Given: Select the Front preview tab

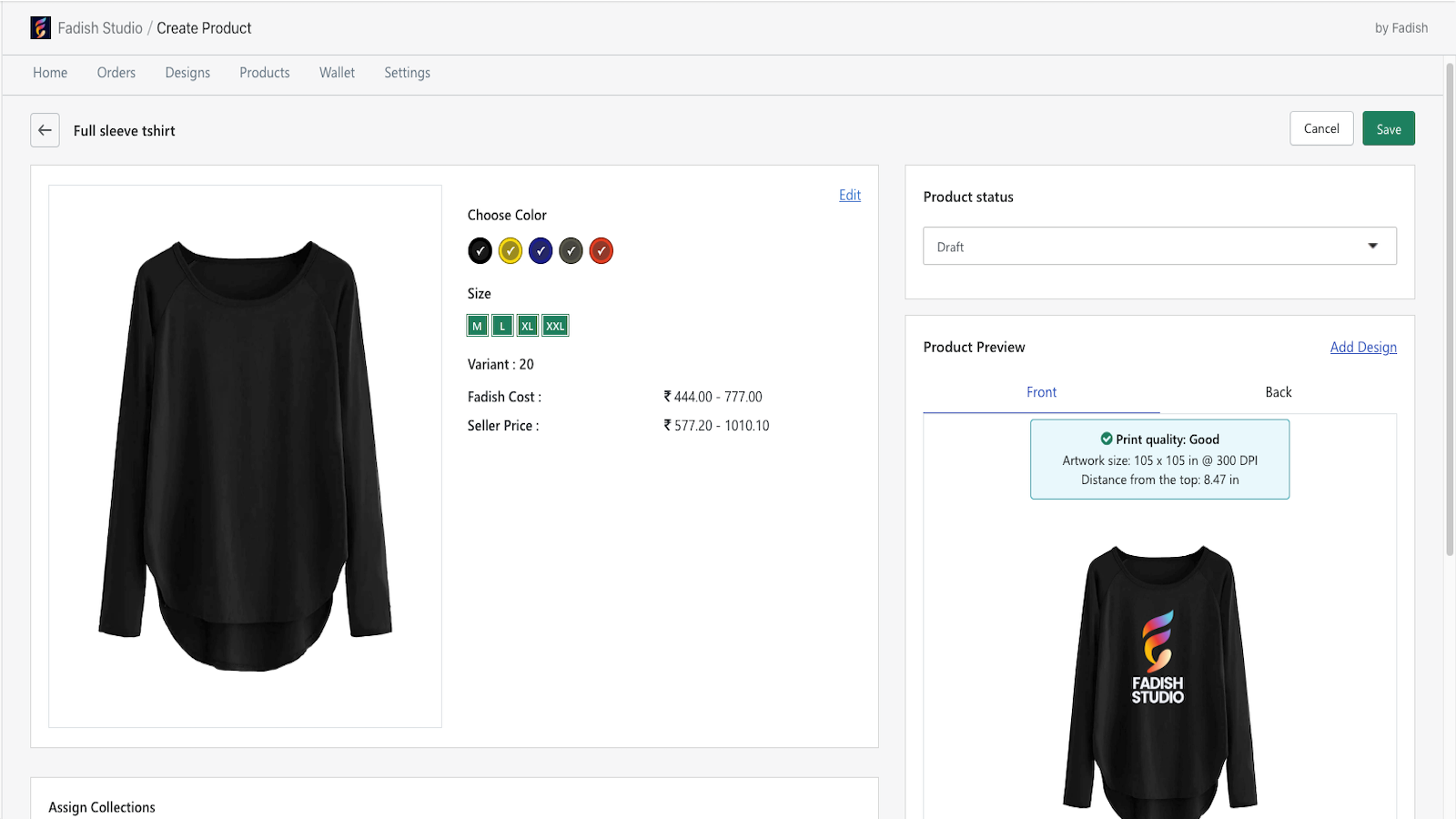Looking at the screenshot, I should click(1041, 392).
